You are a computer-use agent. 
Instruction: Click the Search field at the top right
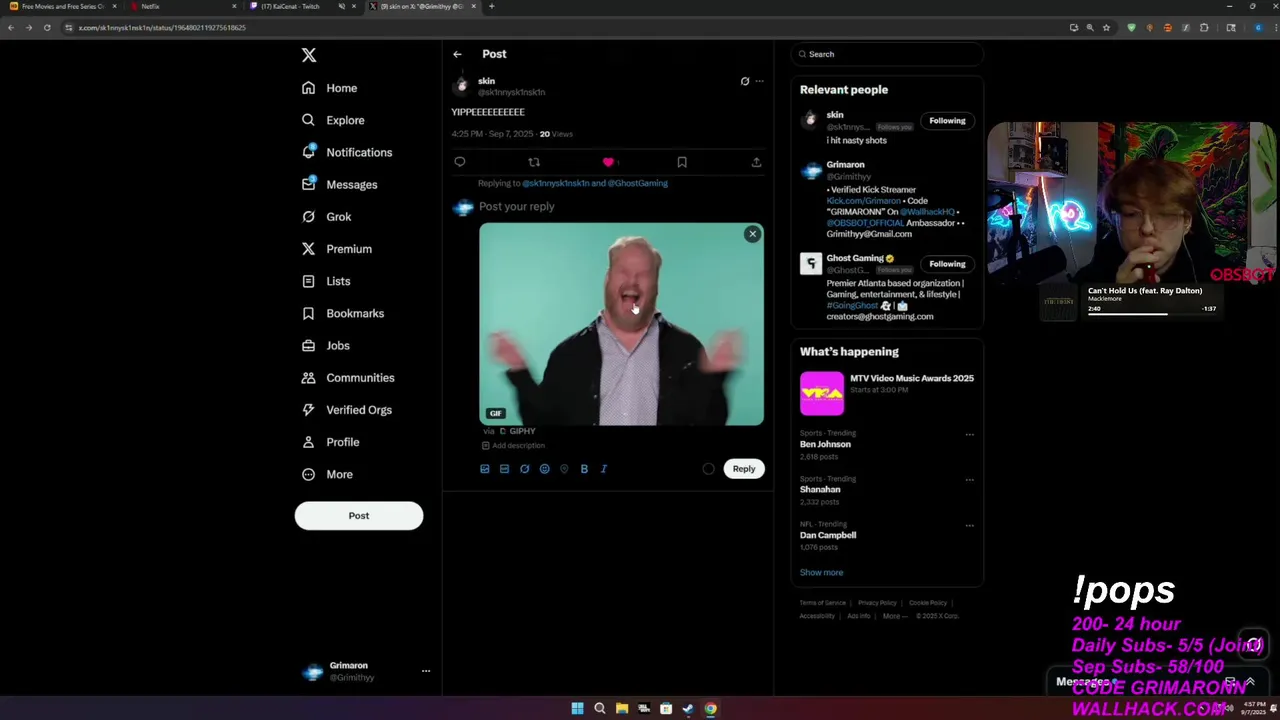pyautogui.click(x=887, y=54)
